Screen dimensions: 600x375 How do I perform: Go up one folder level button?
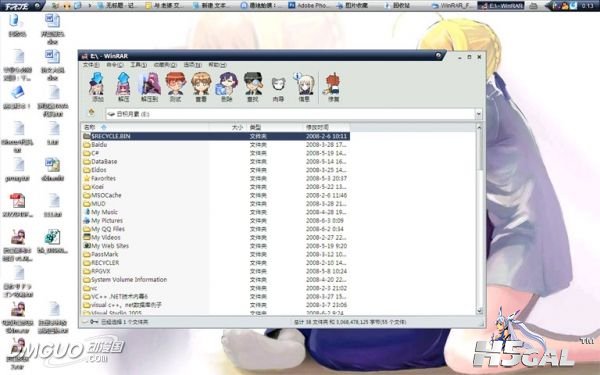pyautogui.click(x=91, y=113)
